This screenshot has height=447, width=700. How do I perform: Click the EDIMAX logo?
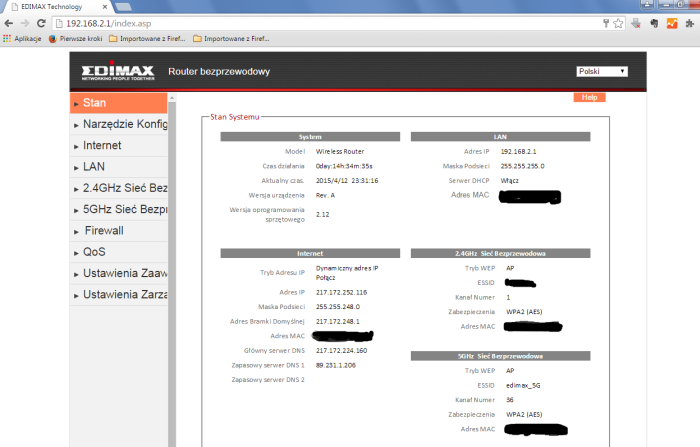click(117, 72)
